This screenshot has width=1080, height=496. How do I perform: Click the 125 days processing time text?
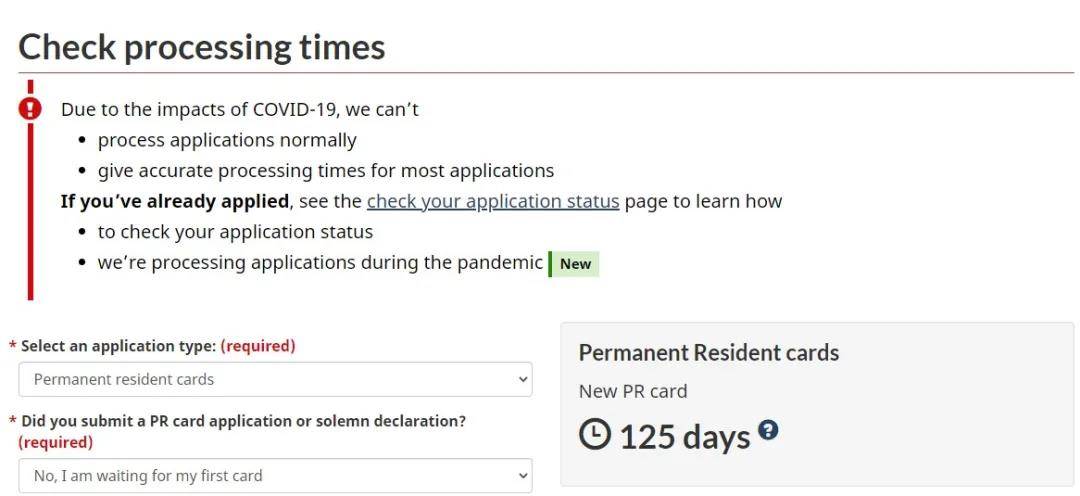click(685, 437)
